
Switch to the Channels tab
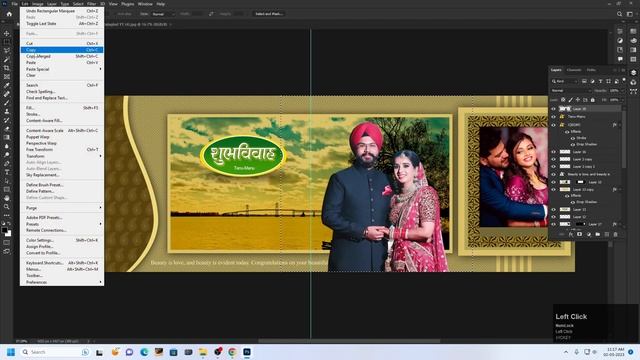(574, 70)
